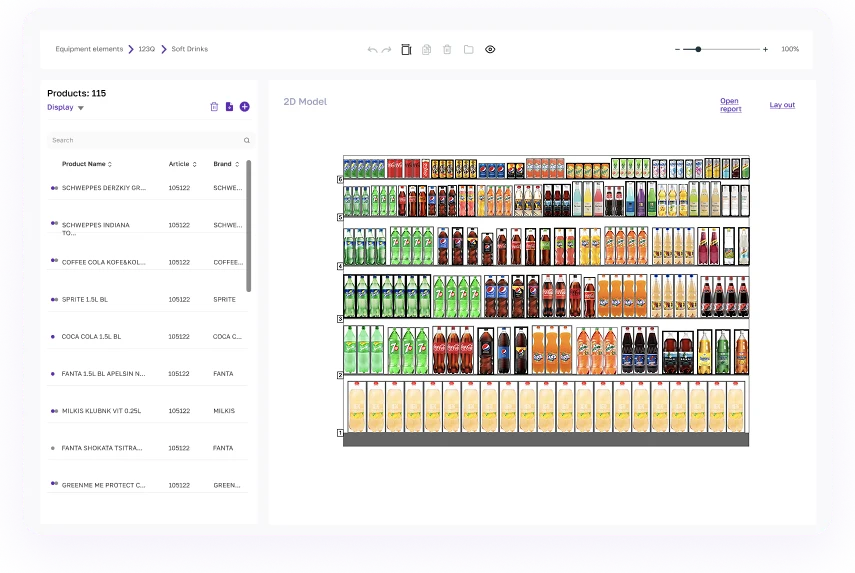The image size is (855, 573).
Task: Toggle the eye visibility icon
Action: pyautogui.click(x=490, y=50)
